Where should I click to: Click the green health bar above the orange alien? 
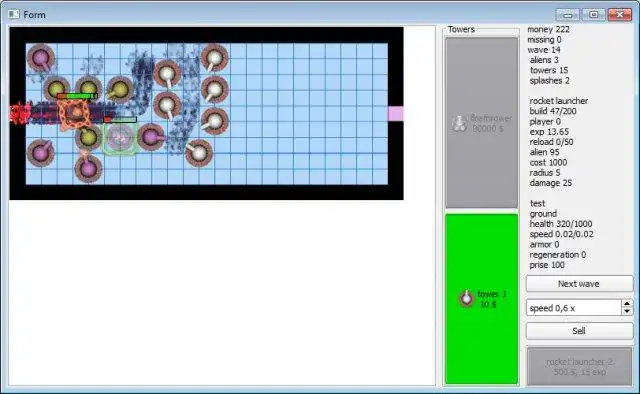pyautogui.click(x=78, y=96)
